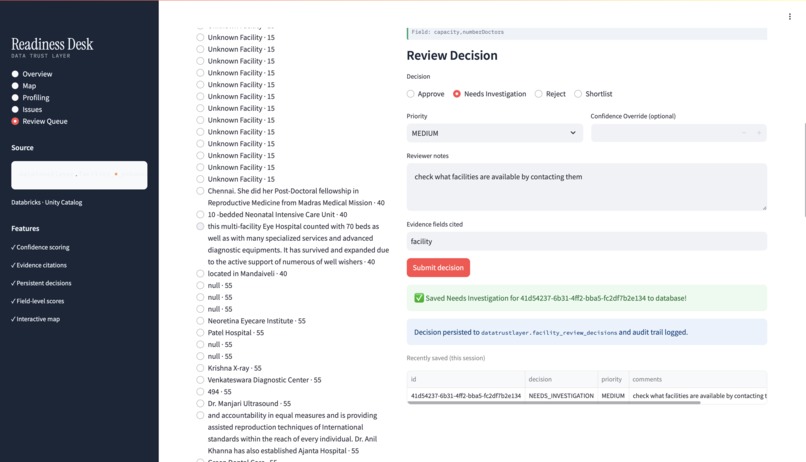Click the Interactive map feature item
Screen dimensions: 806x462
[35, 319]
